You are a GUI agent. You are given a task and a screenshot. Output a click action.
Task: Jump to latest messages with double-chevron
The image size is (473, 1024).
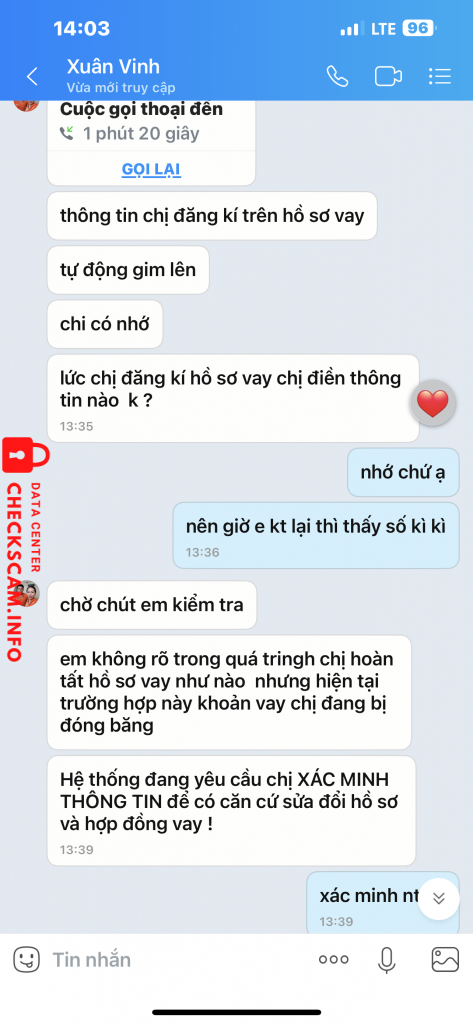click(x=439, y=899)
